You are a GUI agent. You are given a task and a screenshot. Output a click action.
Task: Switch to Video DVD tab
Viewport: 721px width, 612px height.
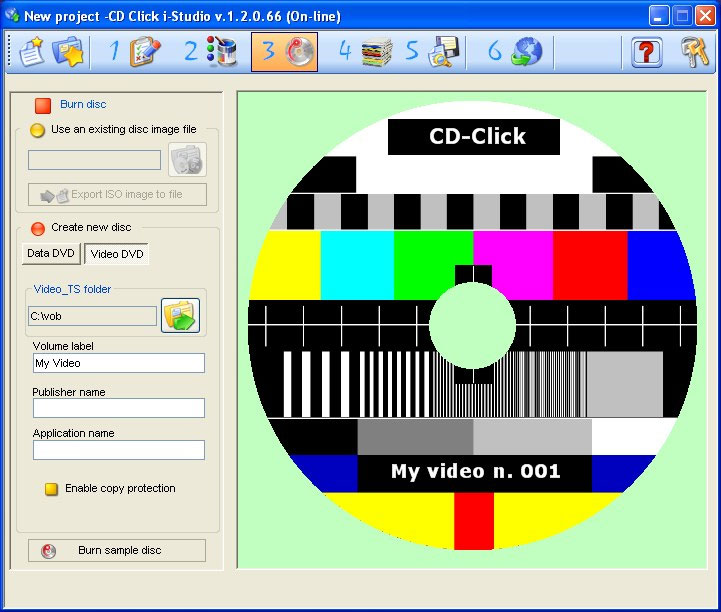pyautogui.click(x=117, y=254)
